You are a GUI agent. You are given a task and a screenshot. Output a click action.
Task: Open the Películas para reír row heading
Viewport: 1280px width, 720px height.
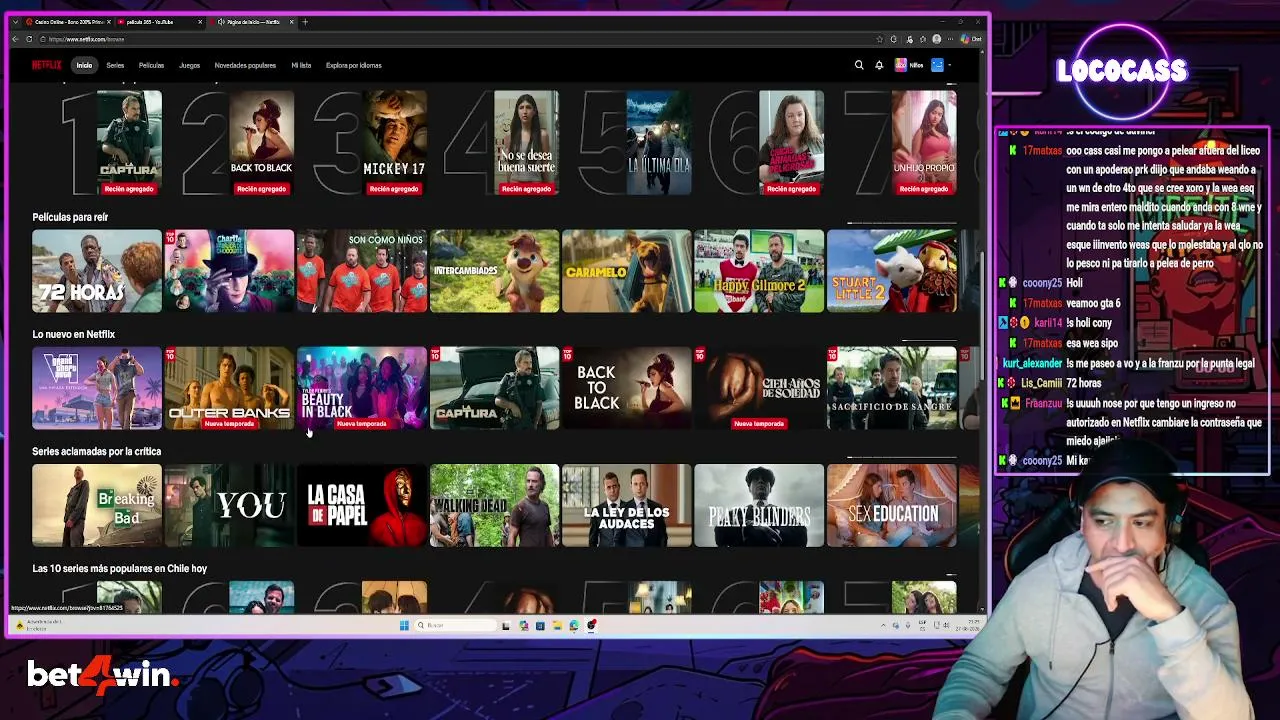tap(70, 217)
